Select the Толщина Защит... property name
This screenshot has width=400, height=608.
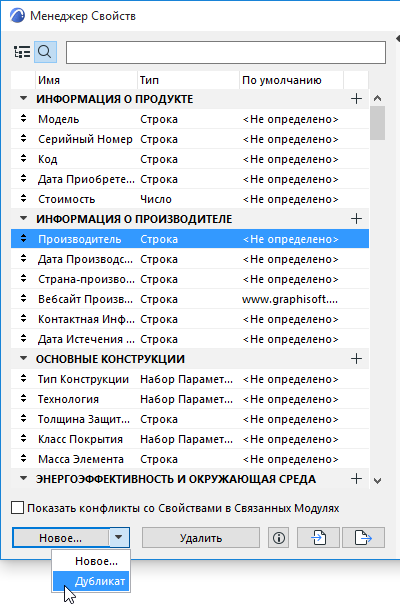coord(84,419)
